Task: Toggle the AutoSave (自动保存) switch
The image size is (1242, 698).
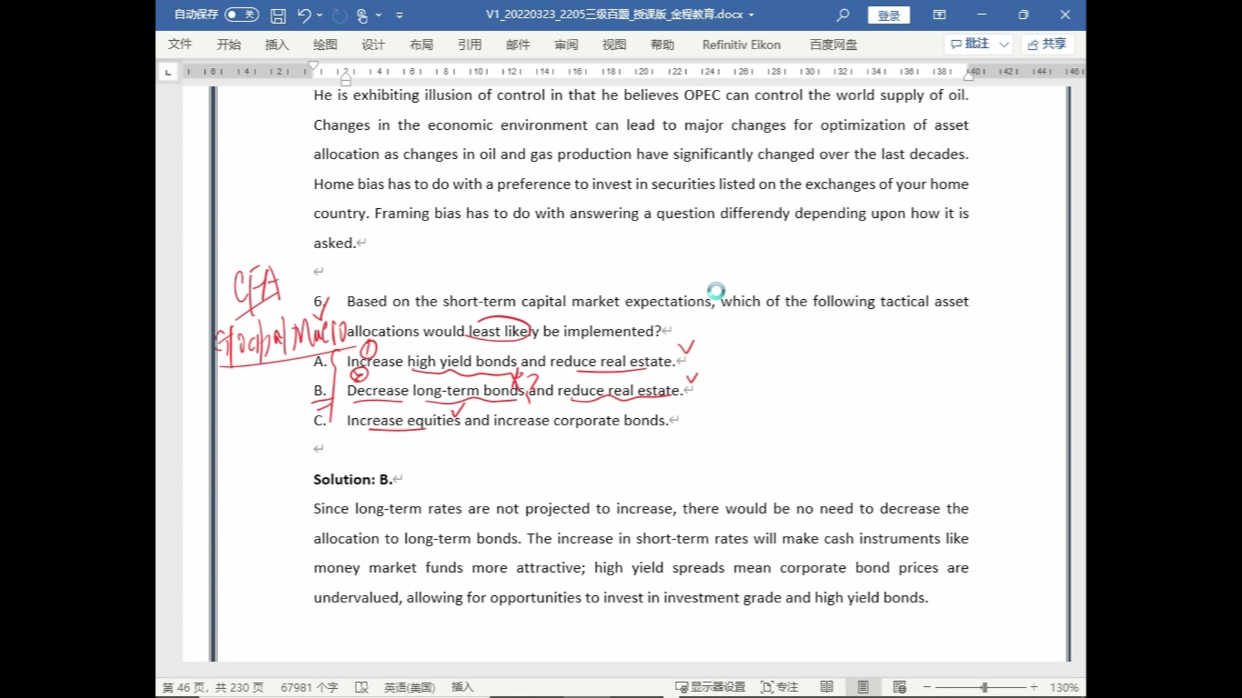Action: (x=241, y=15)
